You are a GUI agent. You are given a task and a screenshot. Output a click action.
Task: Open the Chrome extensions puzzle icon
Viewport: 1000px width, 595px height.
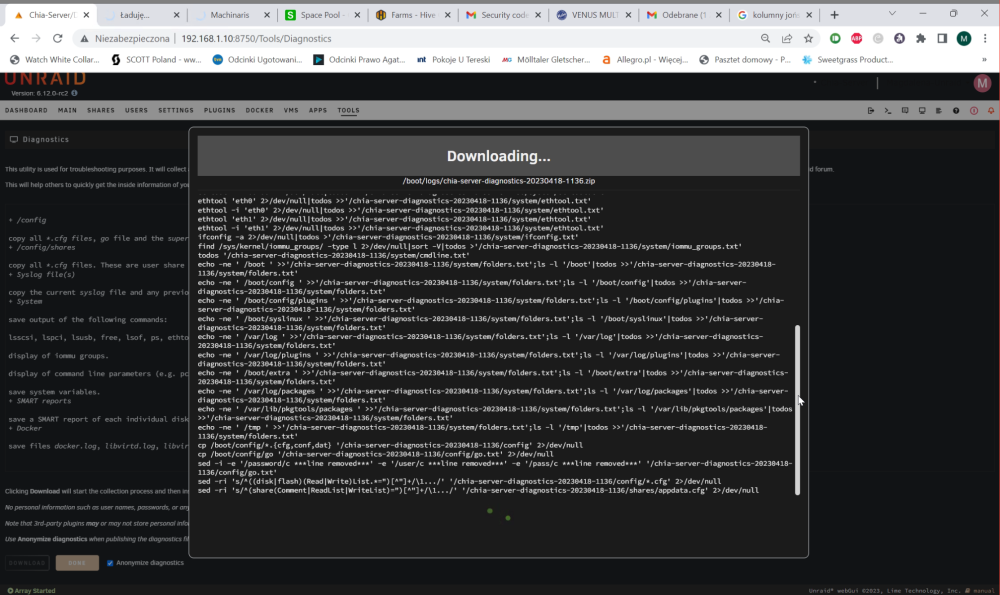(921, 38)
